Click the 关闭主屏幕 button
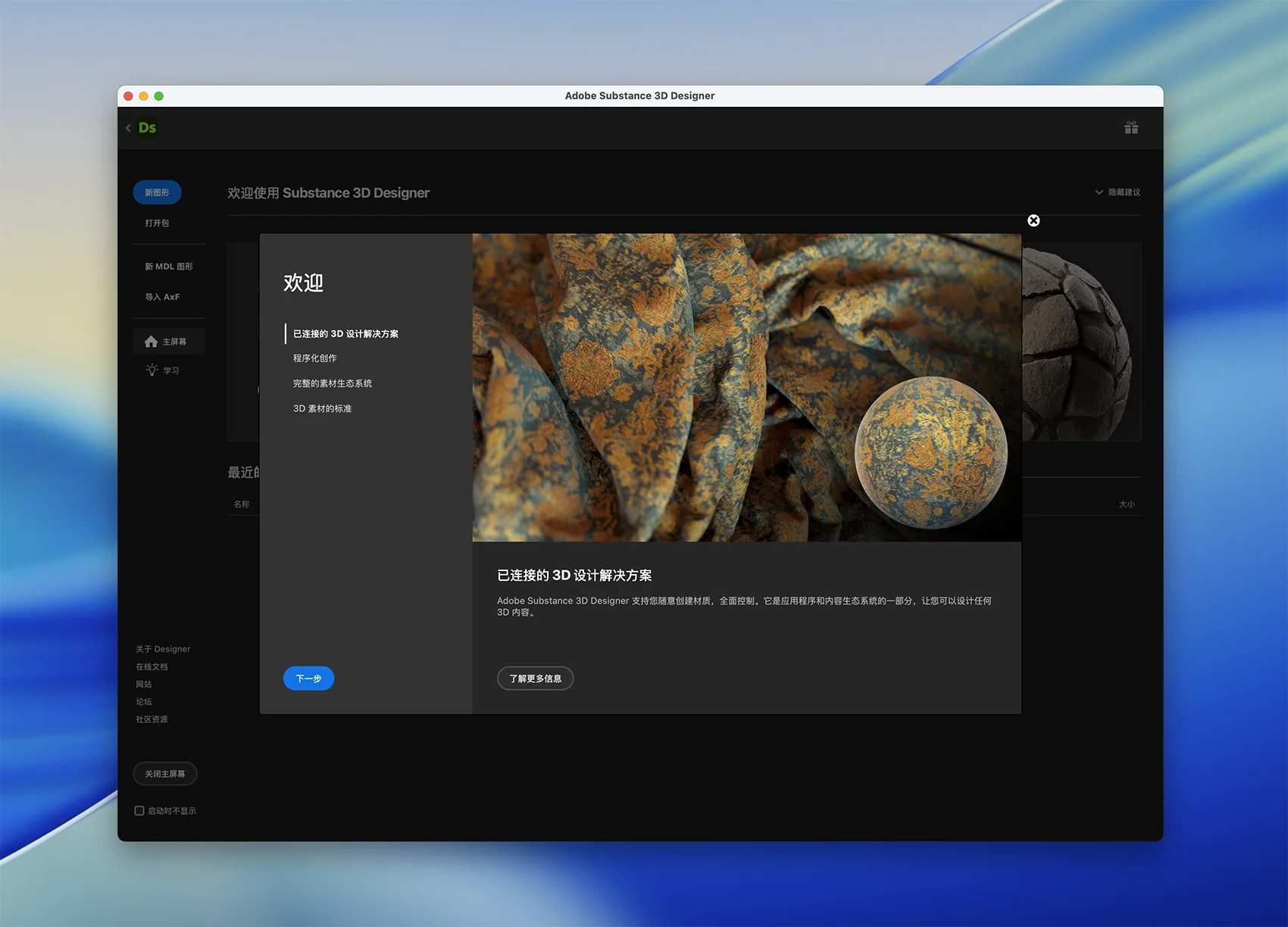Viewport: 1288px width, 927px height. coord(165,774)
